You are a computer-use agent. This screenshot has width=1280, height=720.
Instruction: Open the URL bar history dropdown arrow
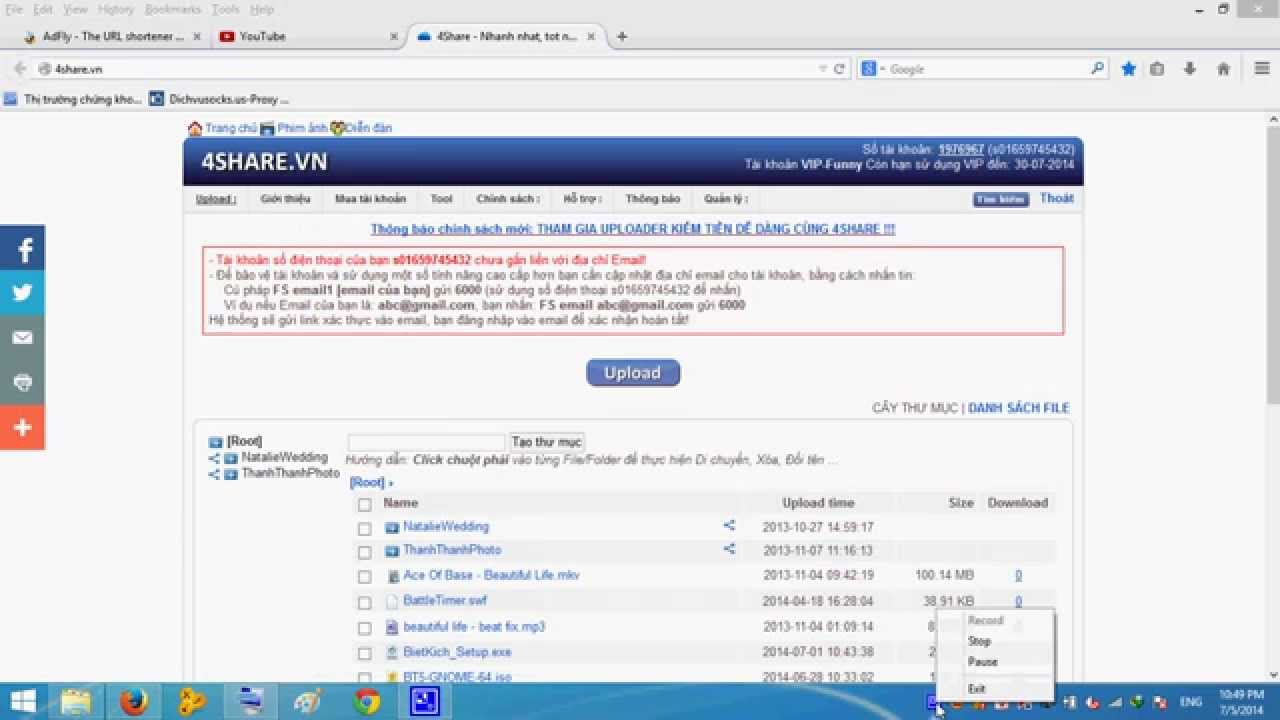pos(823,69)
